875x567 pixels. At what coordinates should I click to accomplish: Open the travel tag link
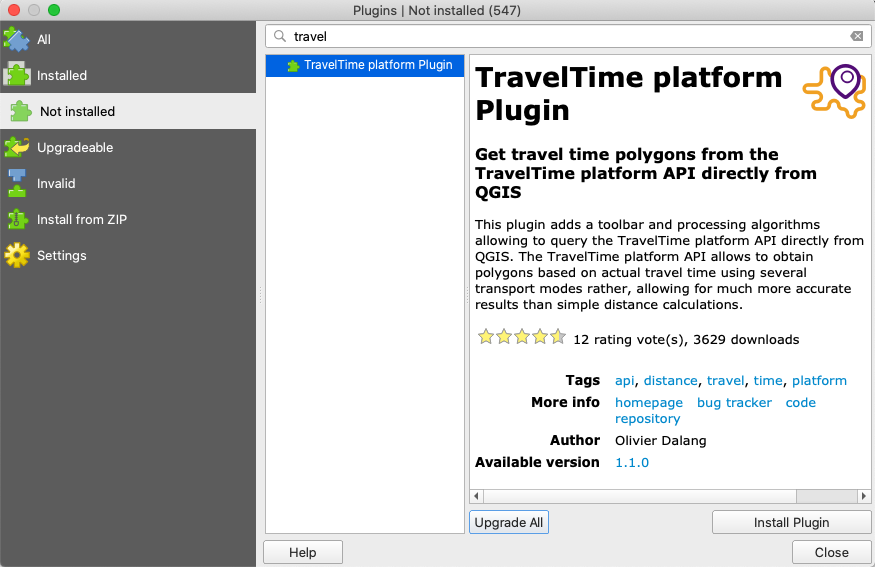coord(725,381)
